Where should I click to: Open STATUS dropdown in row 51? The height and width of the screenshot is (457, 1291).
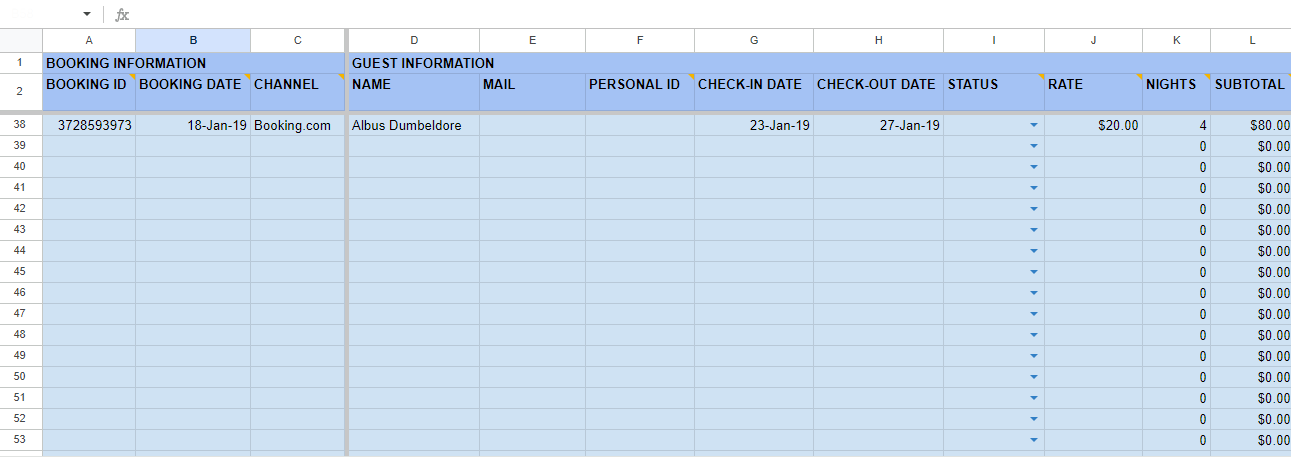click(x=1033, y=398)
